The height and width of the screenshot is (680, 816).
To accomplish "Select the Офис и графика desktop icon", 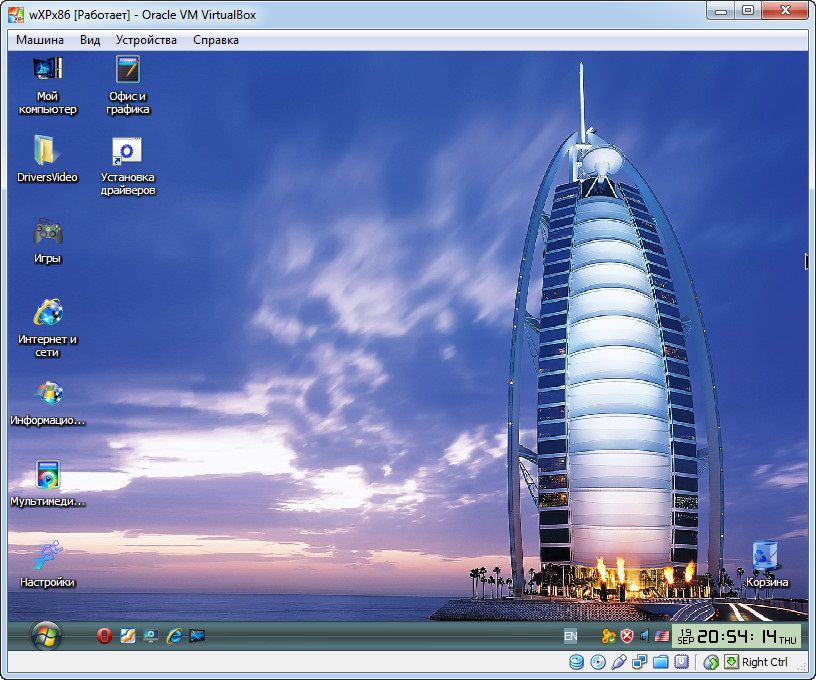I will [x=128, y=70].
